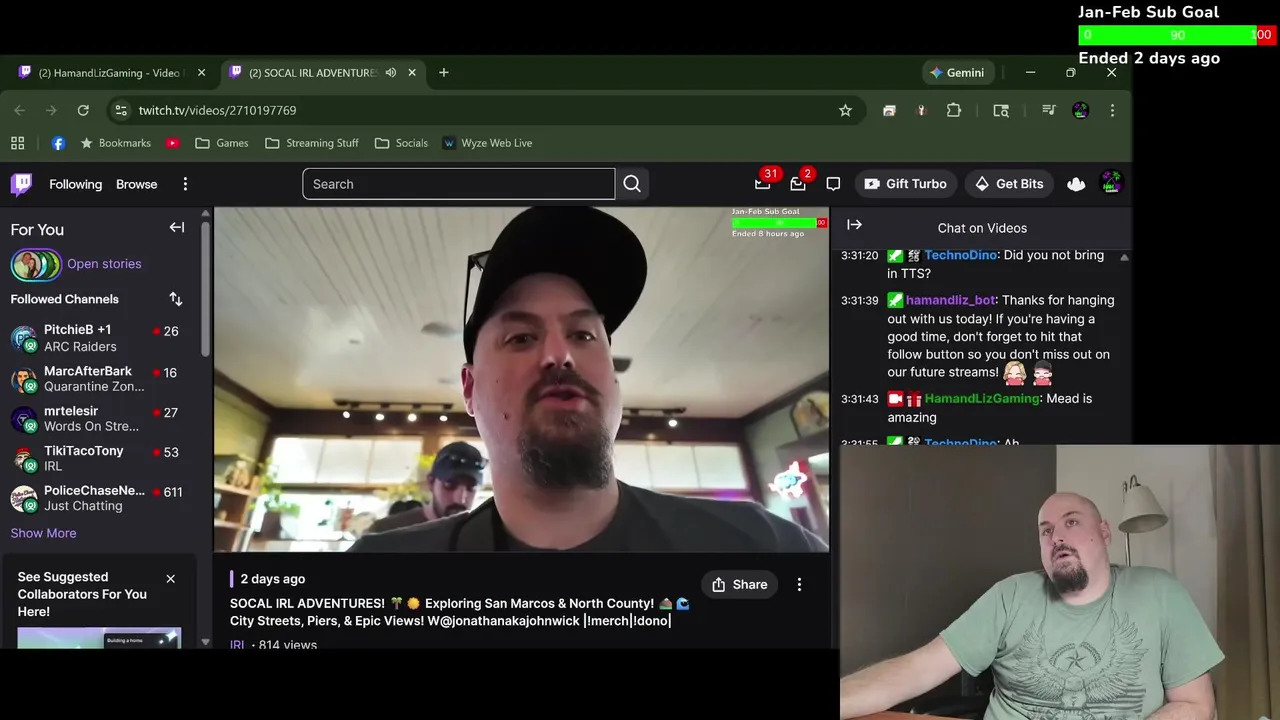This screenshot has height=720, width=1280.
Task: Close the HamandLizGaming tab
Action: (x=201, y=72)
